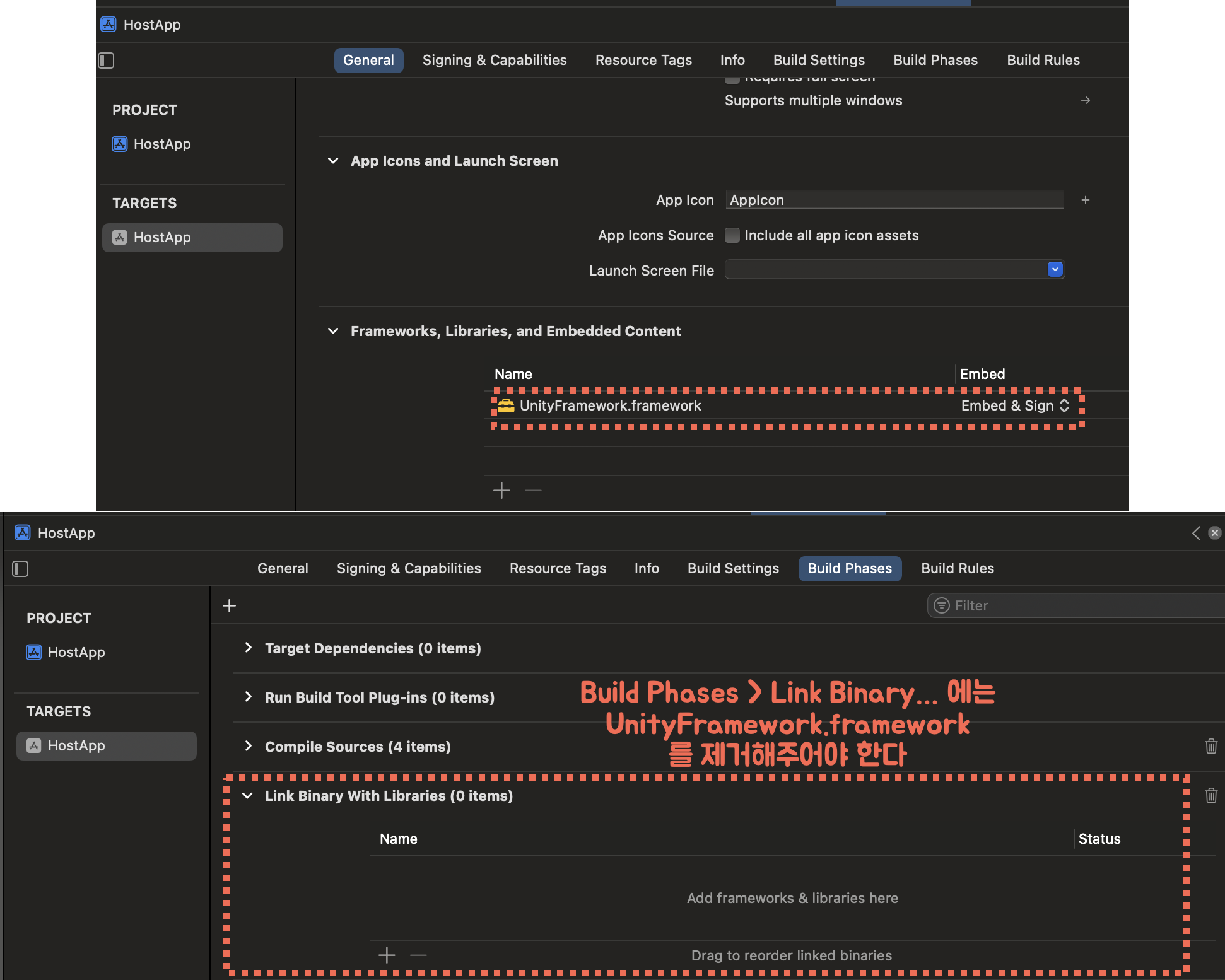Click HostApp title icon in upper window
This screenshot has width=1225, height=980.
pos(108,25)
